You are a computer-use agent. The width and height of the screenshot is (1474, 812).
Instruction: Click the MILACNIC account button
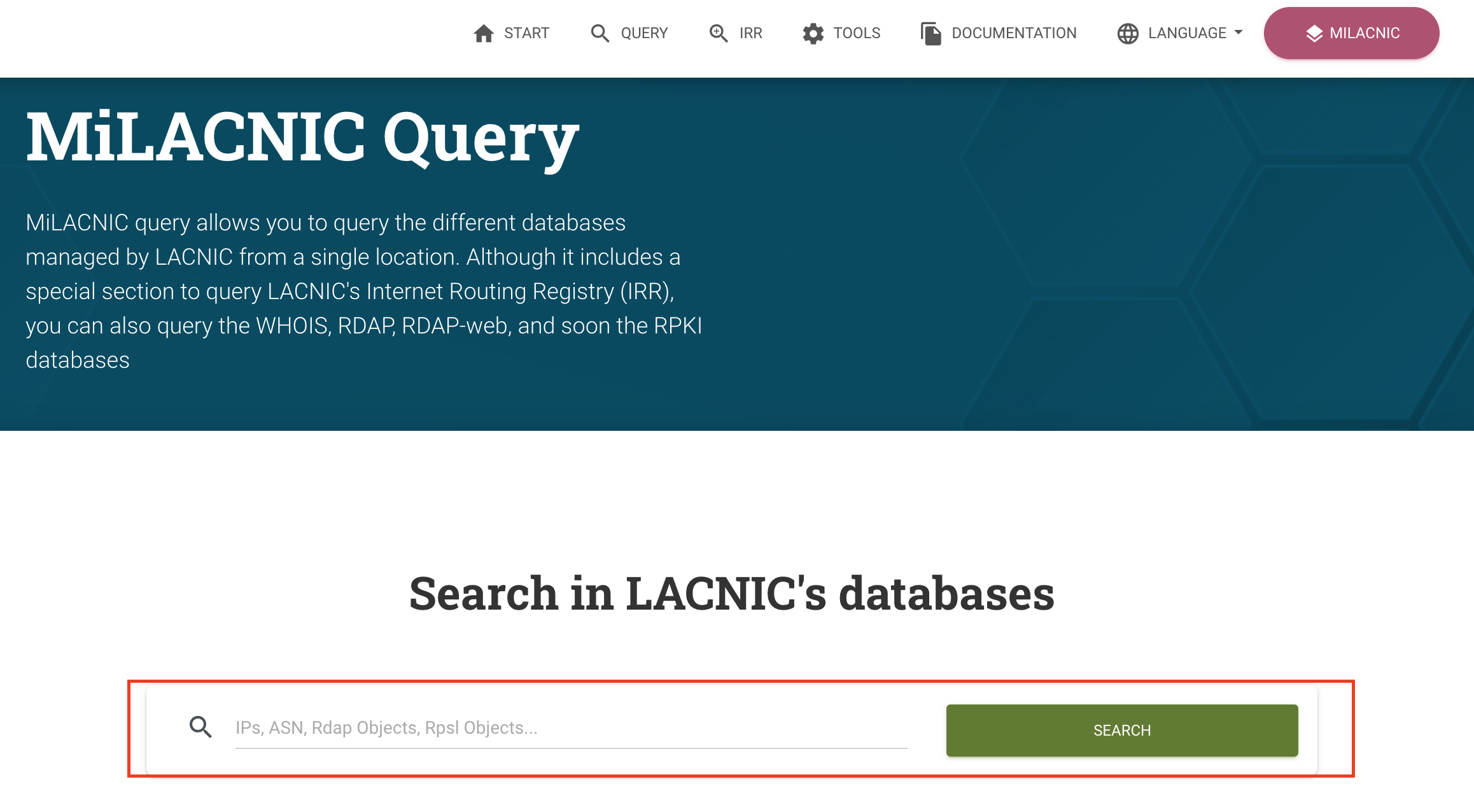[x=1351, y=33]
